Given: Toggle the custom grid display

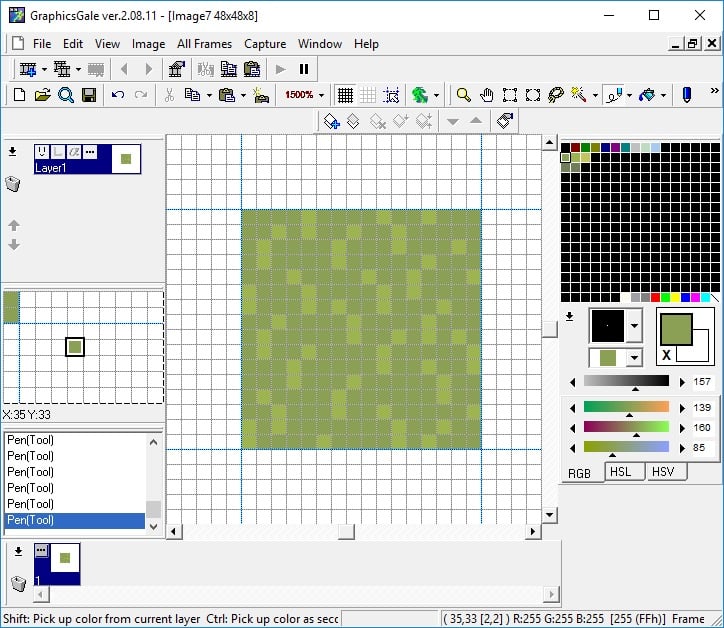Looking at the screenshot, I should click(368, 95).
